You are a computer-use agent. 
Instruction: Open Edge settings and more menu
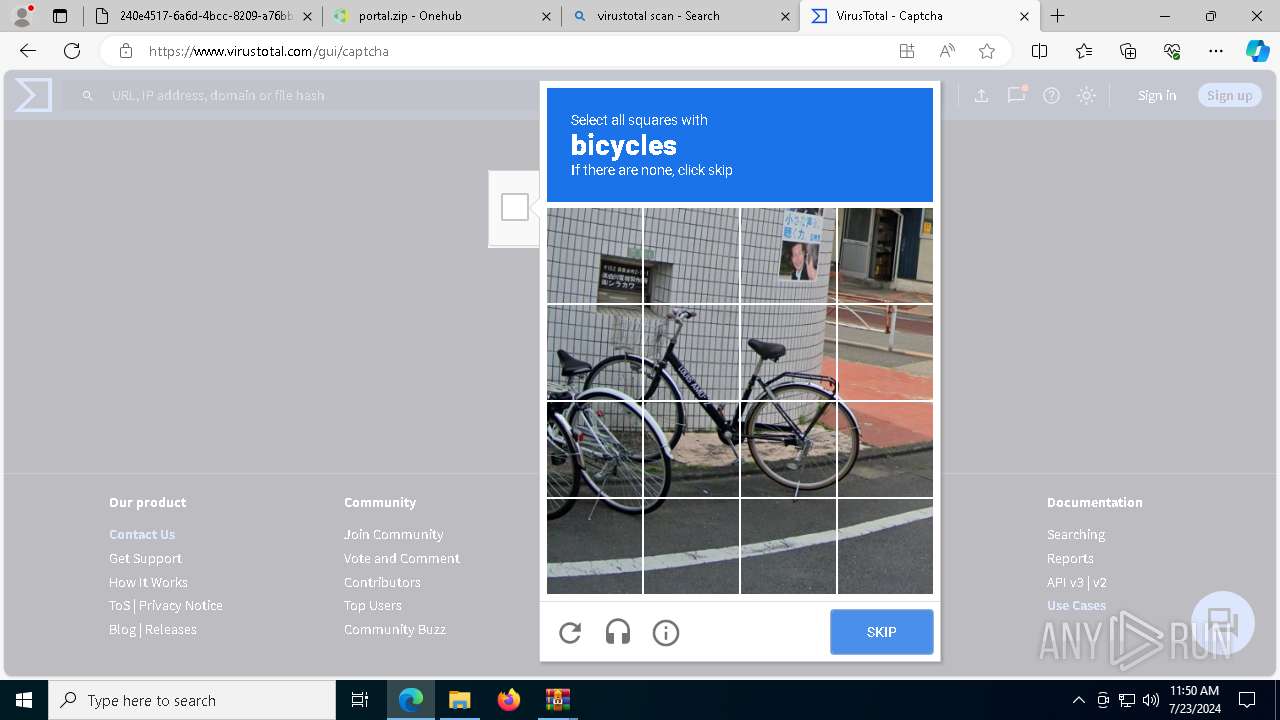pyautogui.click(x=1216, y=51)
